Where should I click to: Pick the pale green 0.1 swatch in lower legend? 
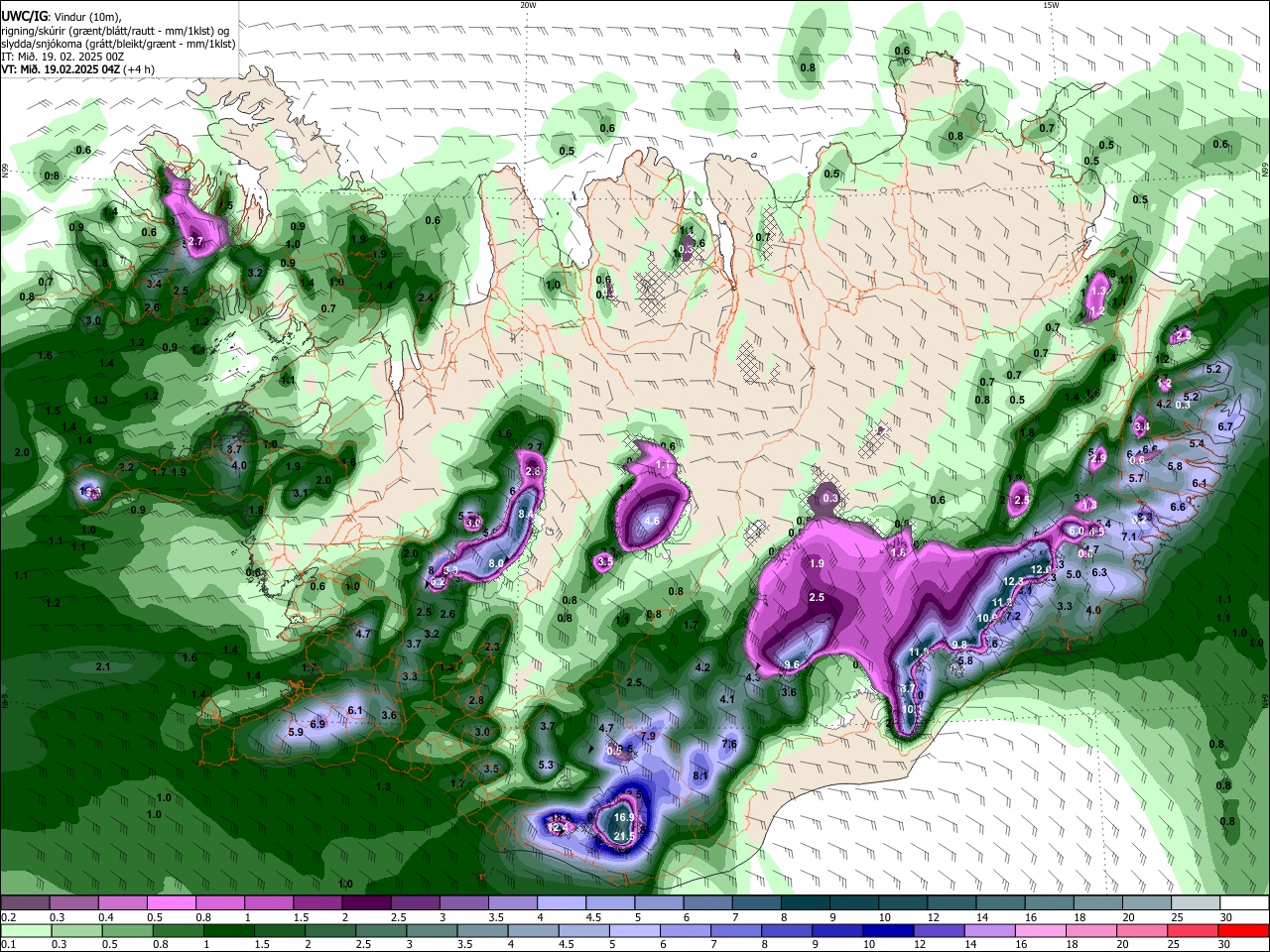click(x=24, y=931)
